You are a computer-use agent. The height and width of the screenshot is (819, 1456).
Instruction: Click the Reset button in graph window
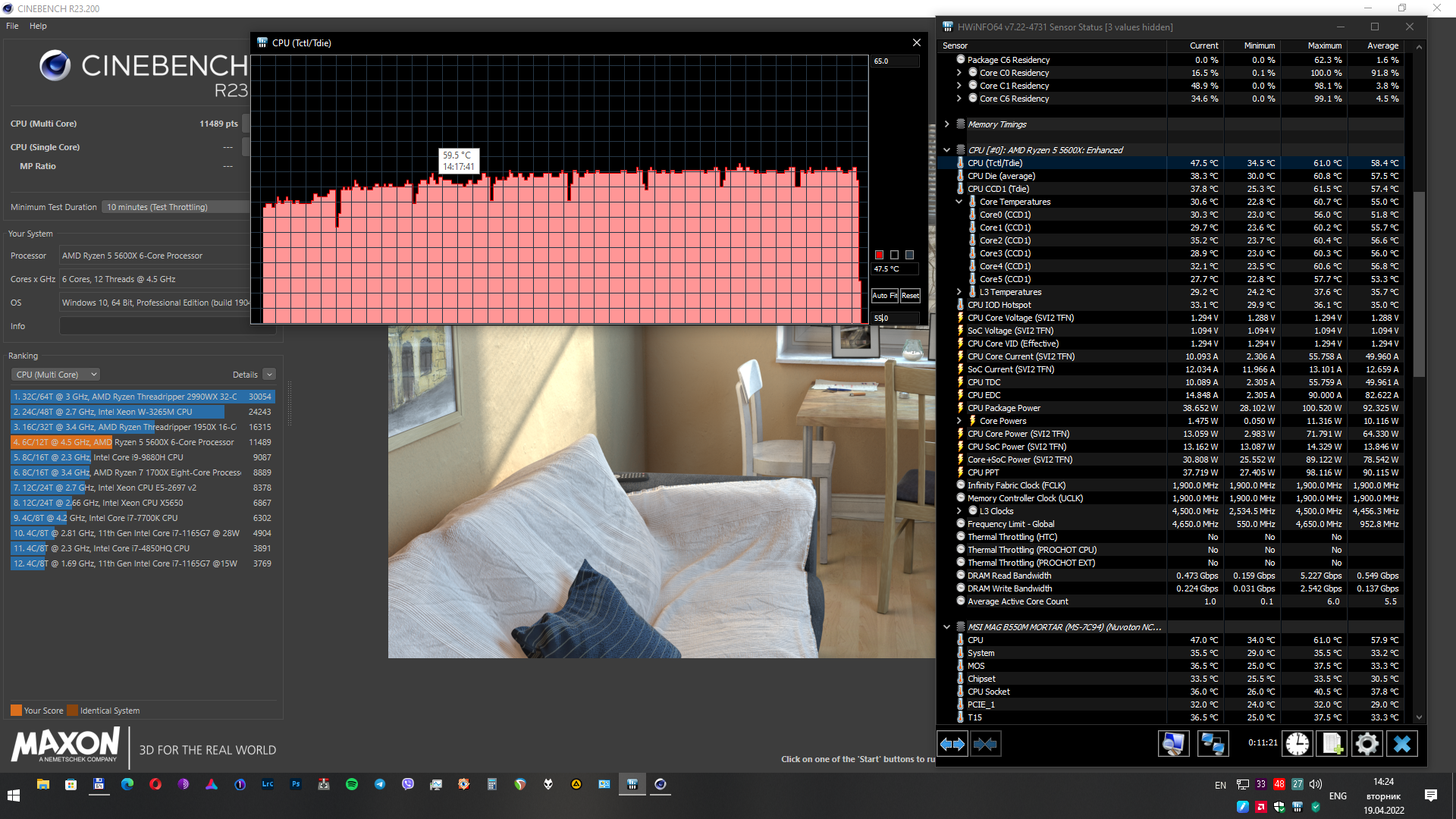[910, 296]
